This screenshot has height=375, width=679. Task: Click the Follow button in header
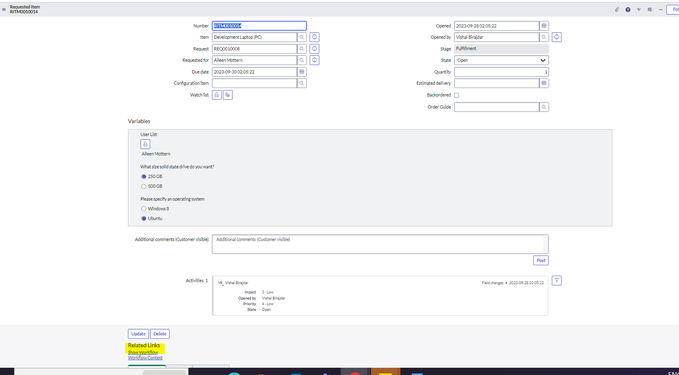click(x=674, y=10)
